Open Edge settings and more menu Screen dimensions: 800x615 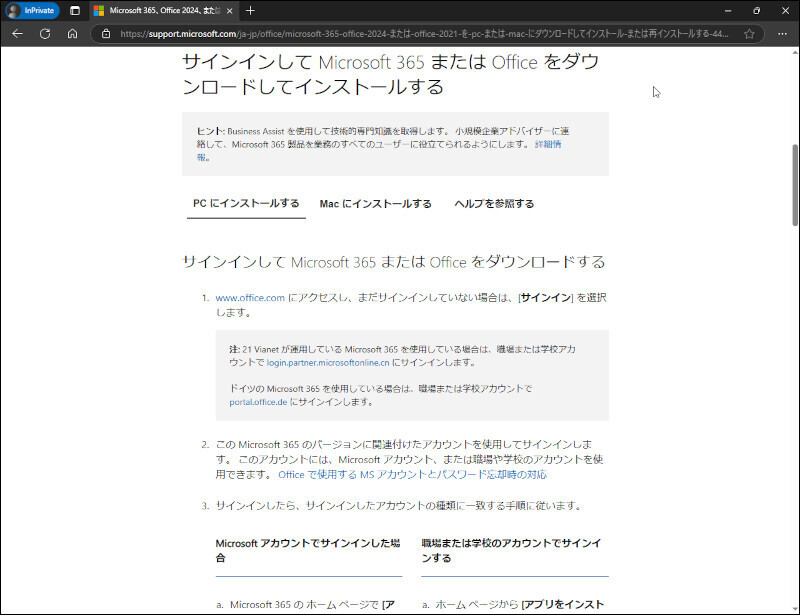(782, 34)
